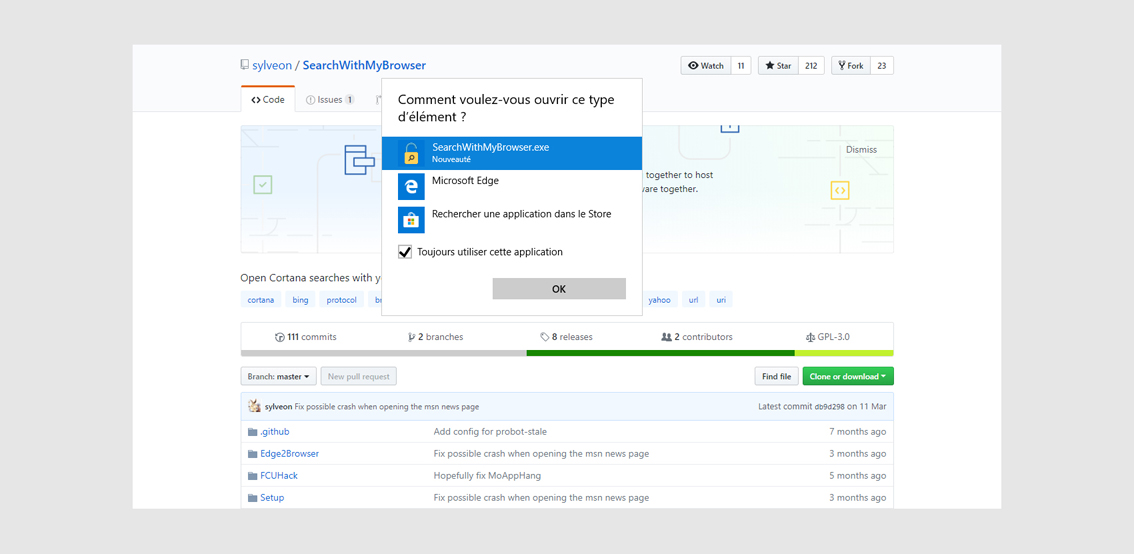Select SearchWithMyBrowser.exe in the dialog
Viewport: 1134px width, 554px height.
point(511,153)
